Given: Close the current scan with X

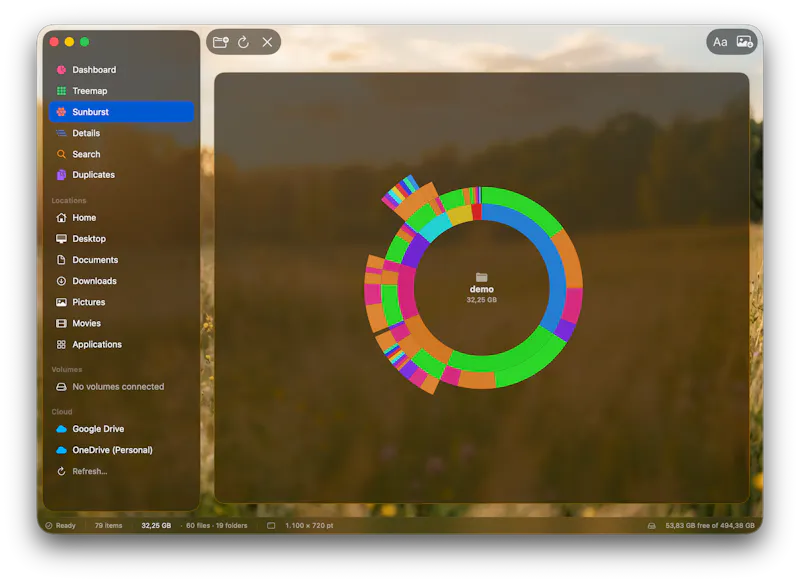Looking at the screenshot, I should pos(267,42).
